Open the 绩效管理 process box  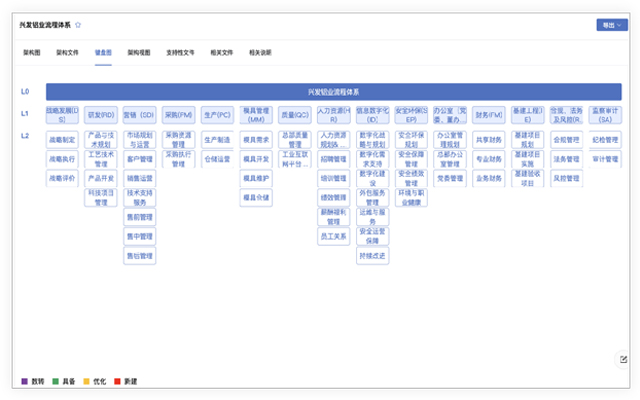(333, 198)
